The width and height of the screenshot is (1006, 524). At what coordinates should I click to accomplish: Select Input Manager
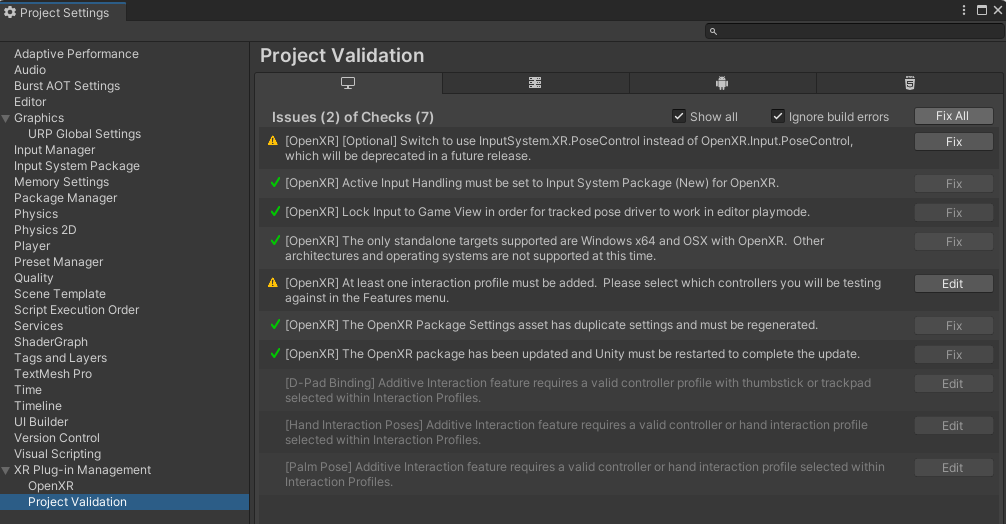coord(55,150)
